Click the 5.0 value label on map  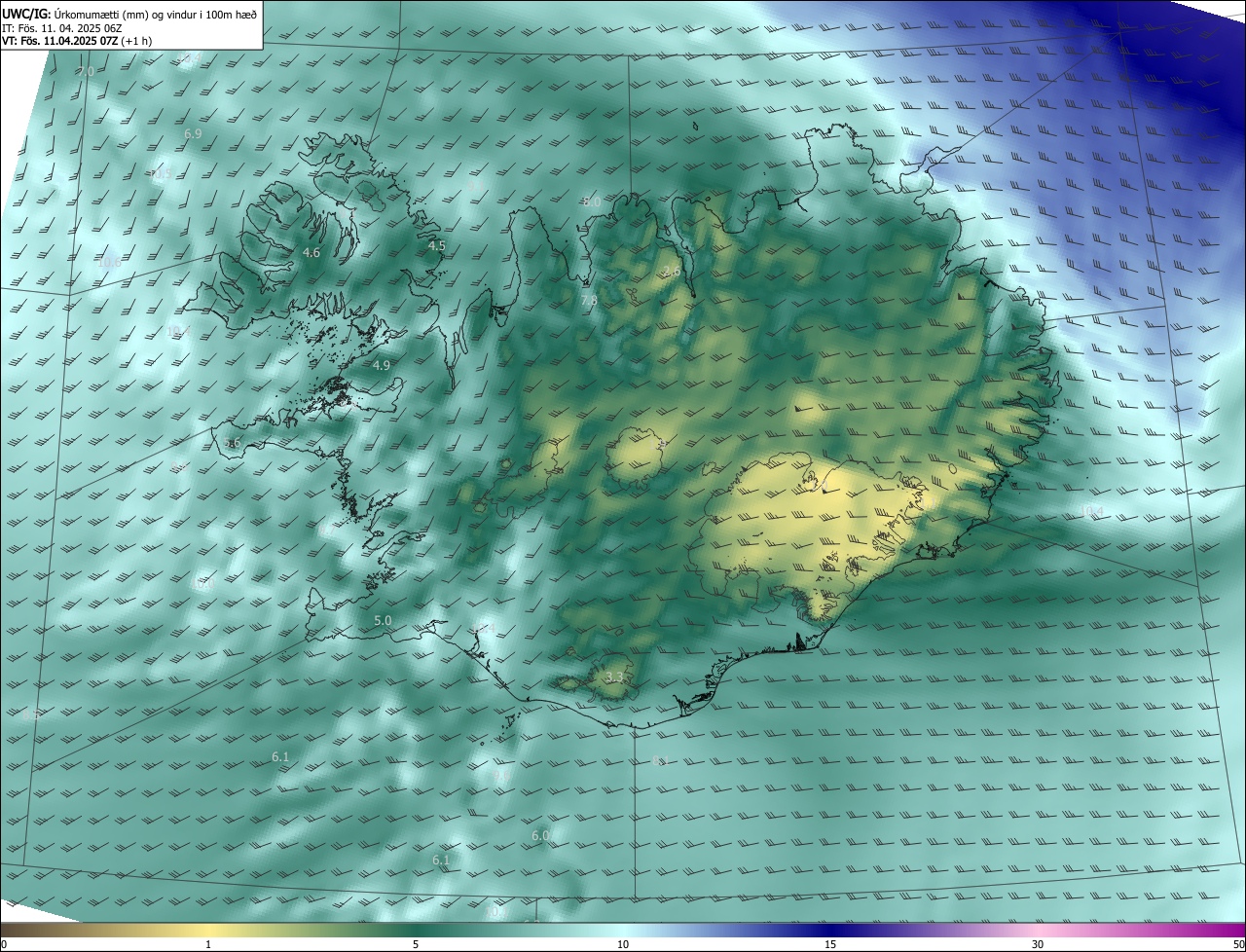point(383,621)
